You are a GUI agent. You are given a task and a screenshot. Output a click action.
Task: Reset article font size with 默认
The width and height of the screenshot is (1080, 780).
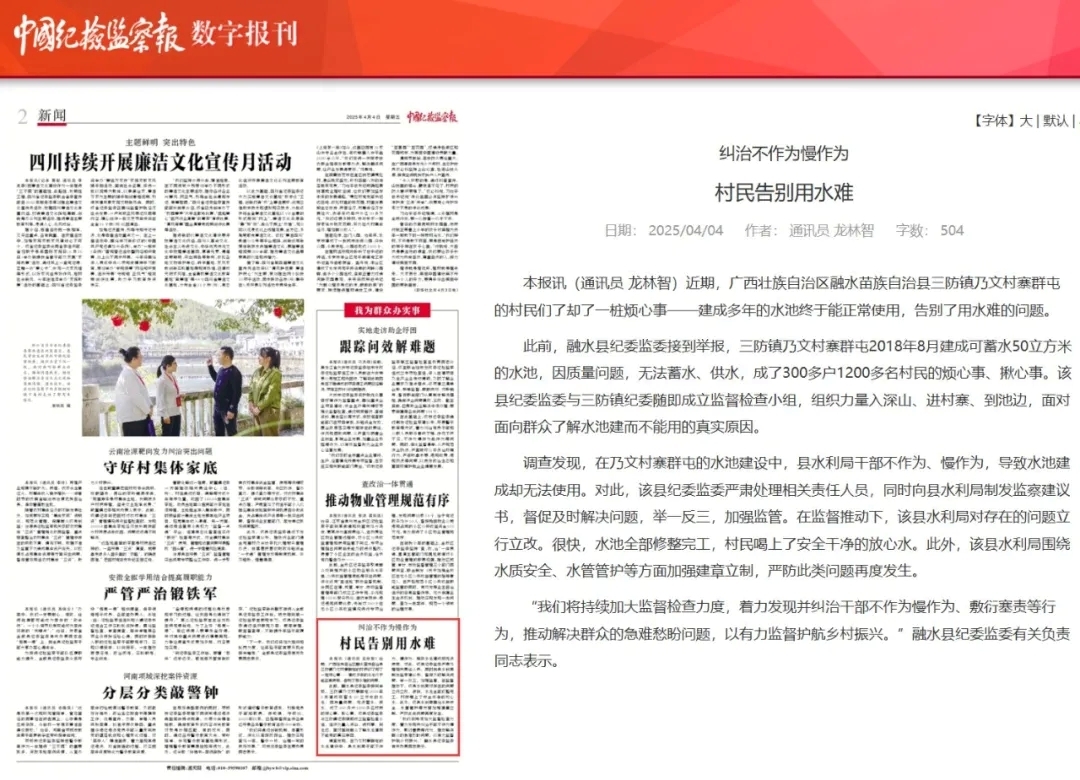(1055, 121)
